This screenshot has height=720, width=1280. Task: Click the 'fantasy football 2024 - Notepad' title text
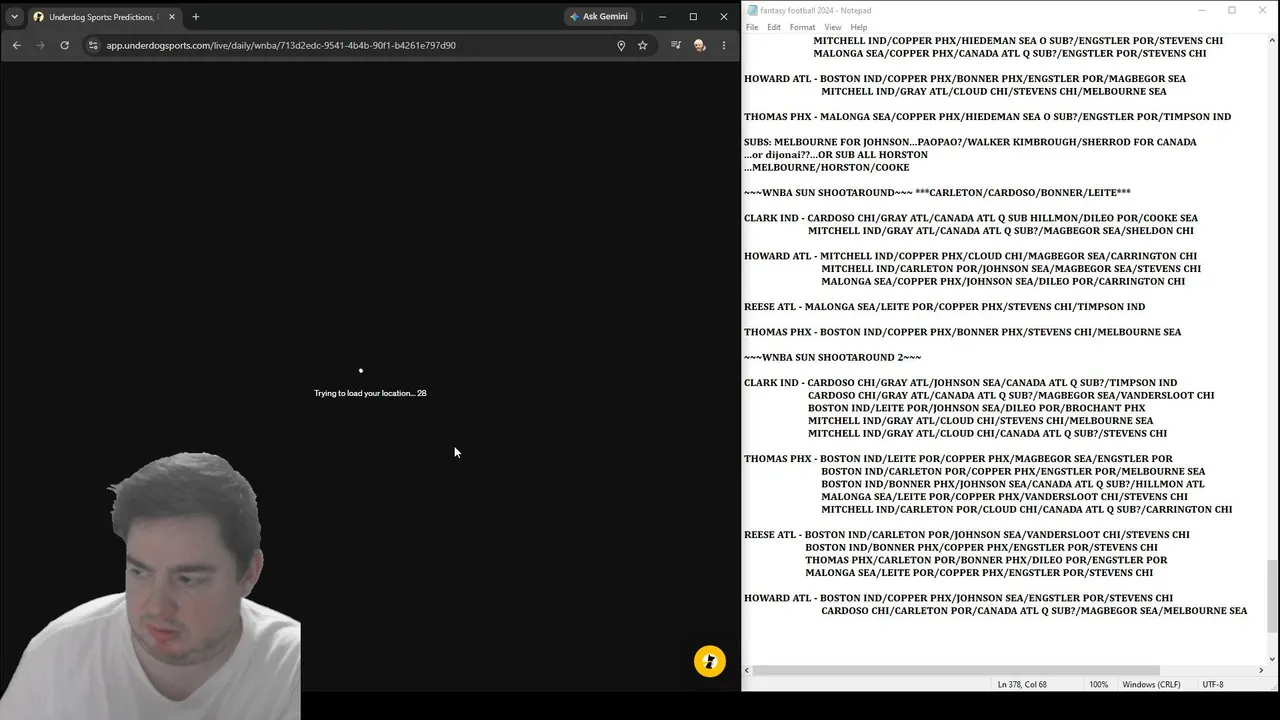pyautogui.click(x=815, y=11)
